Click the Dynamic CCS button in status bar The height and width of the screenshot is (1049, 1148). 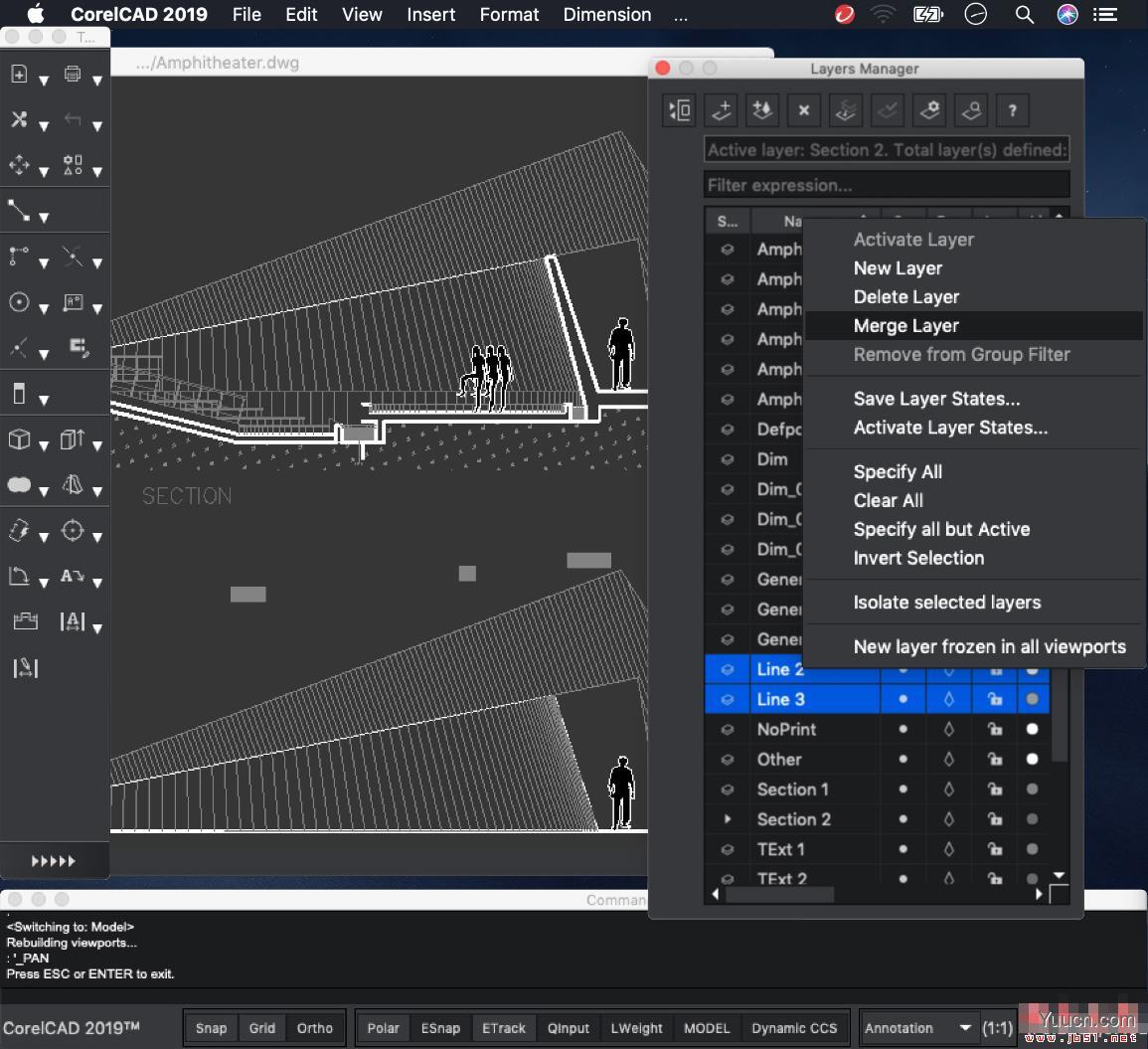(x=793, y=1028)
